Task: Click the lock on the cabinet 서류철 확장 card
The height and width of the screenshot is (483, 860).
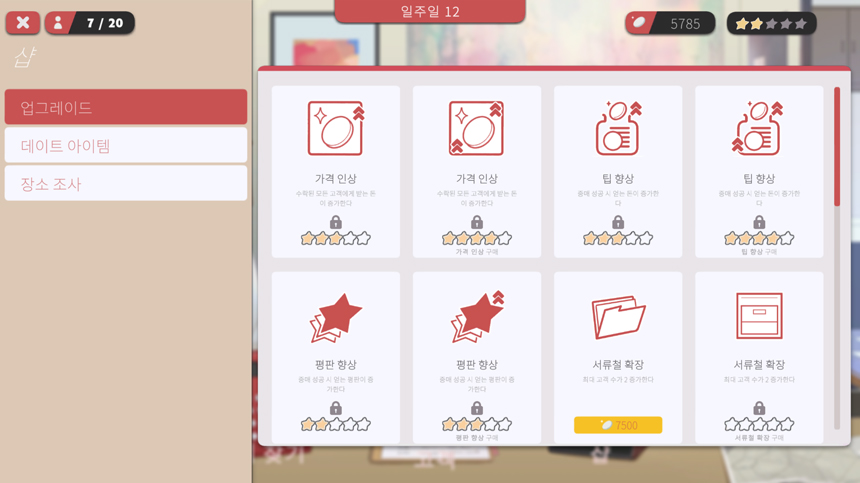Action: coord(759,408)
